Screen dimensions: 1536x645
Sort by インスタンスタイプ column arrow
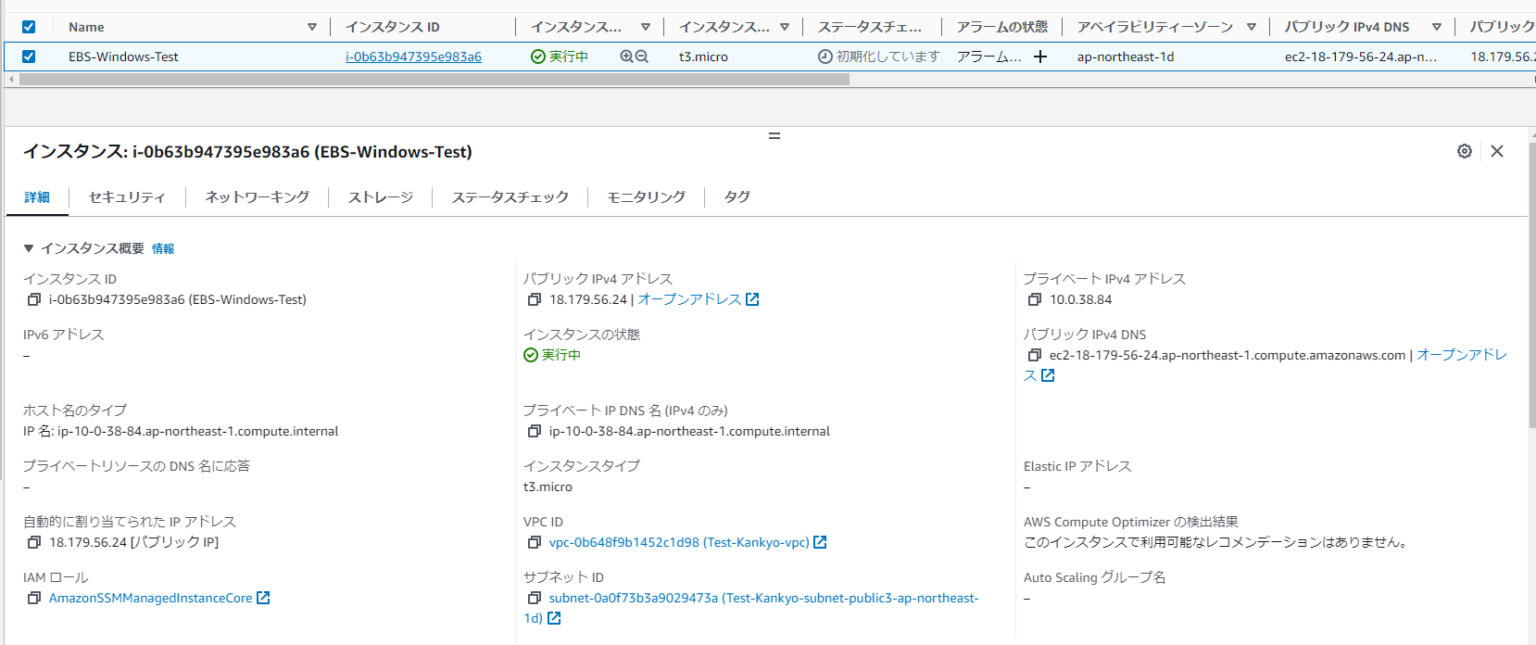pyautogui.click(x=784, y=27)
